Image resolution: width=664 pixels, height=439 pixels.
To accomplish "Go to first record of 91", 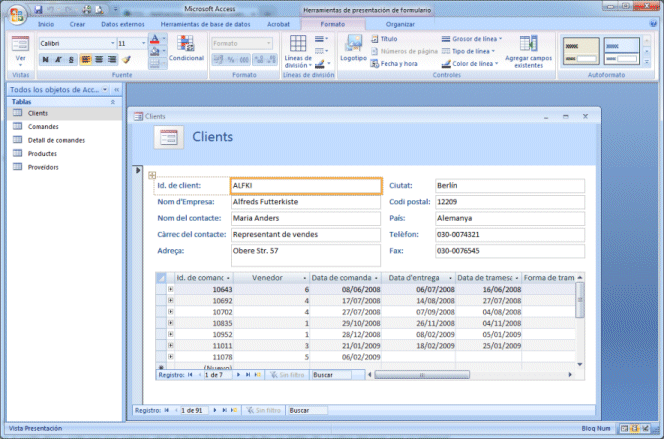I will pos(167,410).
